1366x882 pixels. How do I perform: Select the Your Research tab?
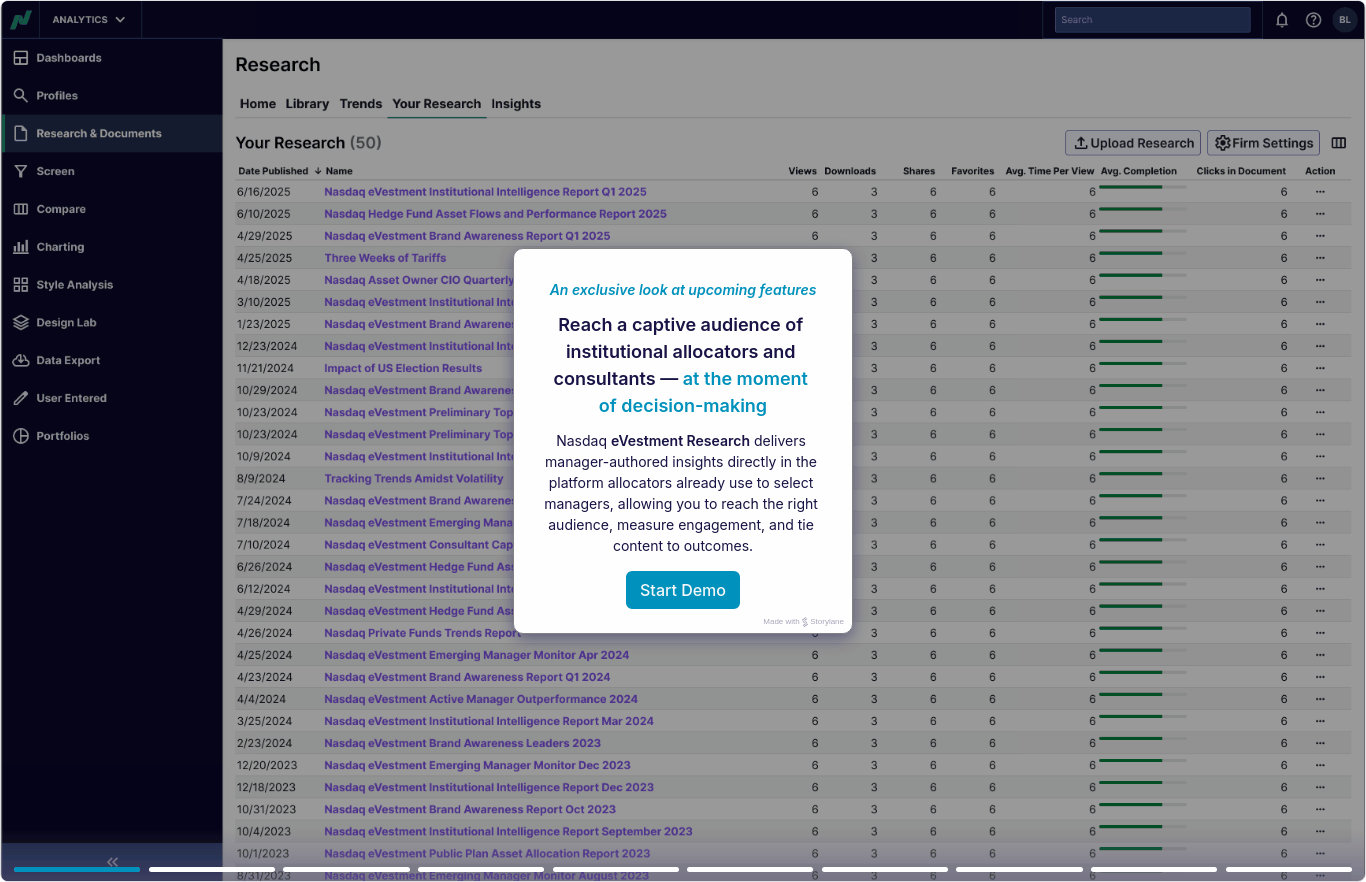tap(437, 104)
